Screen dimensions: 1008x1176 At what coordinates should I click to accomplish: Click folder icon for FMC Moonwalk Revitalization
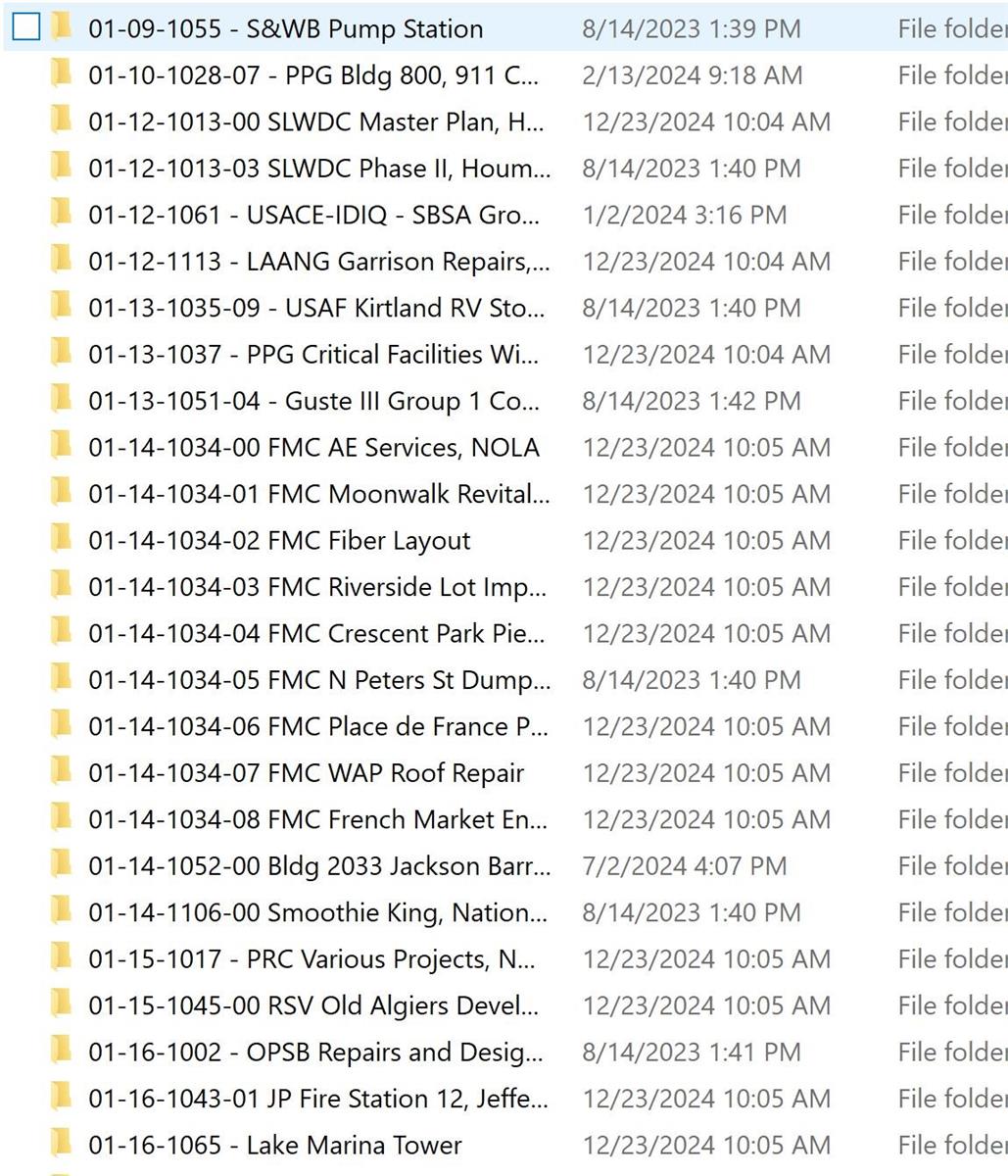click(x=62, y=493)
